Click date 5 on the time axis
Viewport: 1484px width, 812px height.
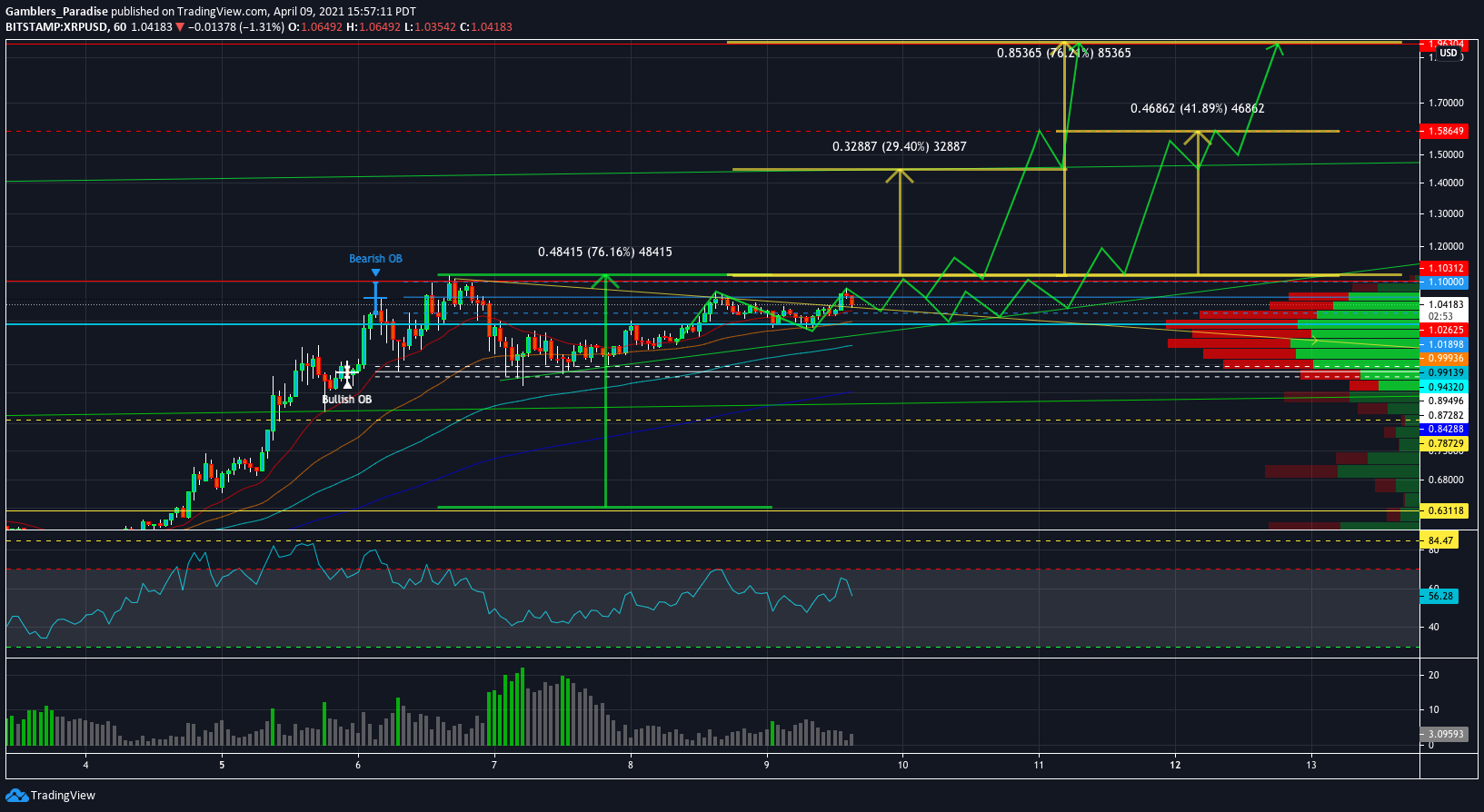pos(222,765)
